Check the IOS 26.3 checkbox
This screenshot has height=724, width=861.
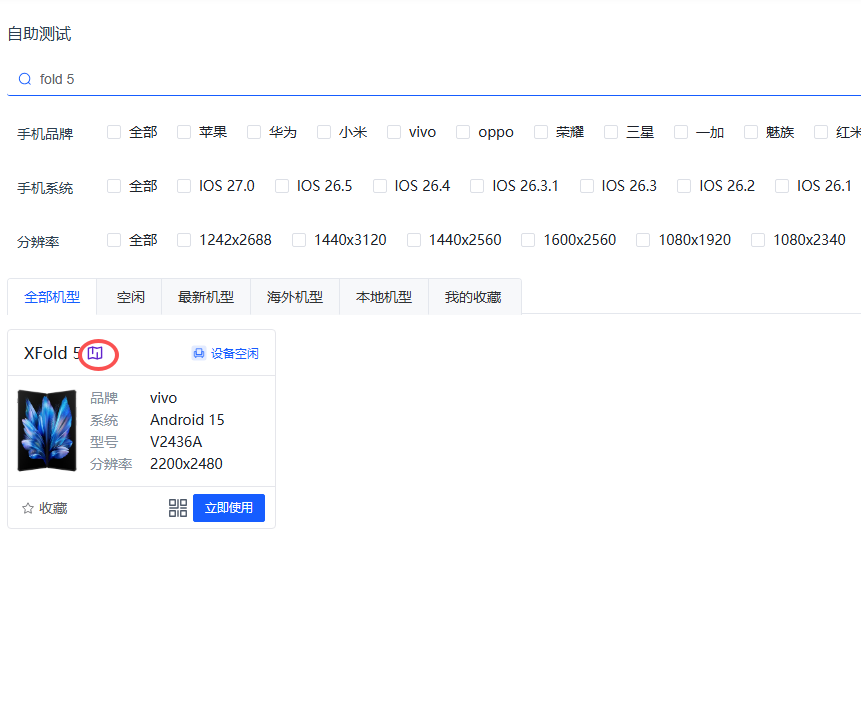(x=586, y=186)
